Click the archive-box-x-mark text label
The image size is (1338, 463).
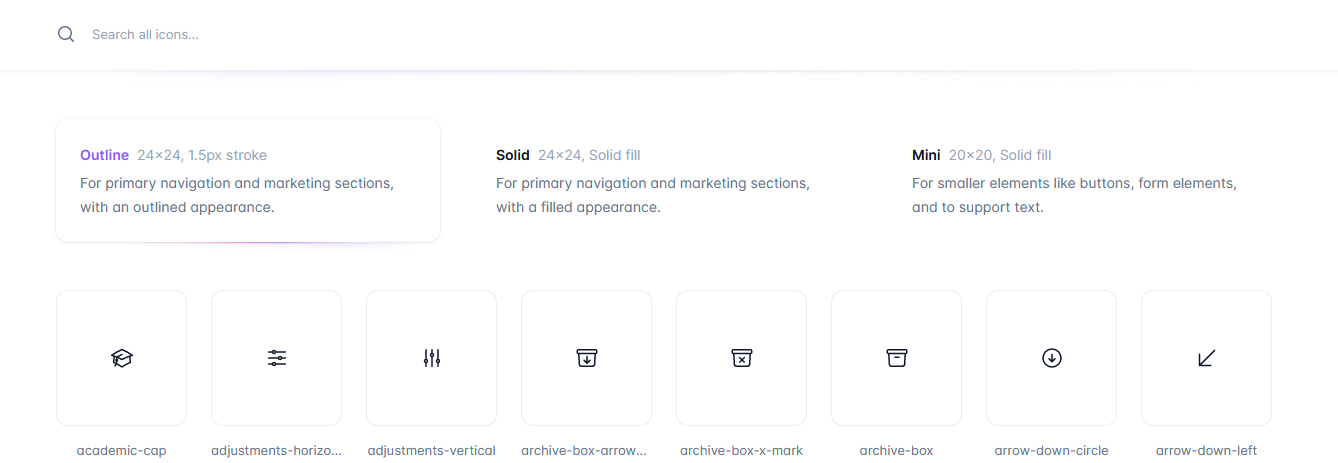point(741,451)
